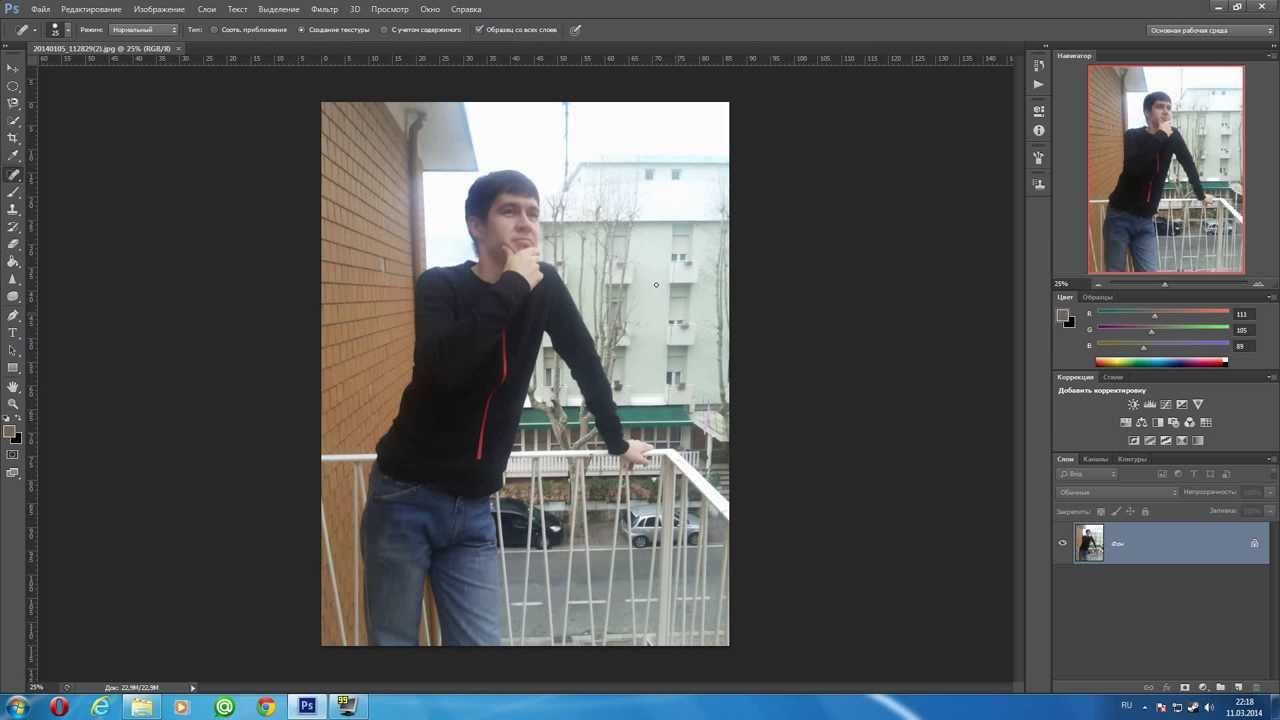Select the Hand tool
The width and height of the screenshot is (1280, 720).
13,387
